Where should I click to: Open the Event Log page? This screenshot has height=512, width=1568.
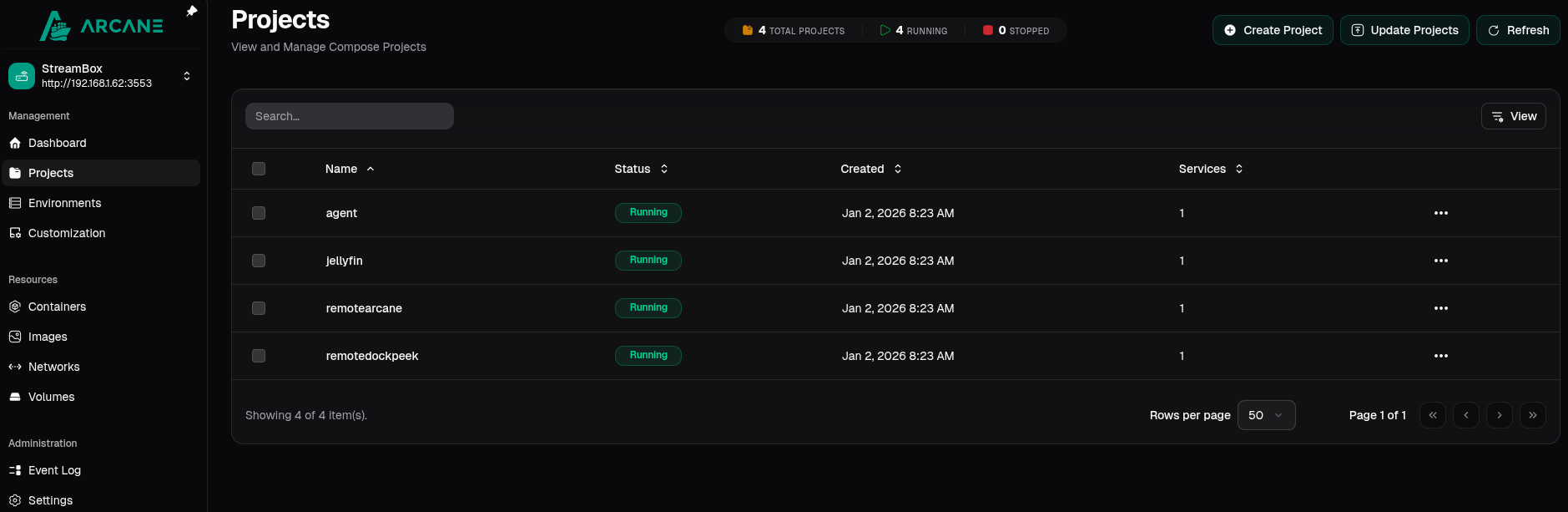pyautogui.click(x=54, y=470)
